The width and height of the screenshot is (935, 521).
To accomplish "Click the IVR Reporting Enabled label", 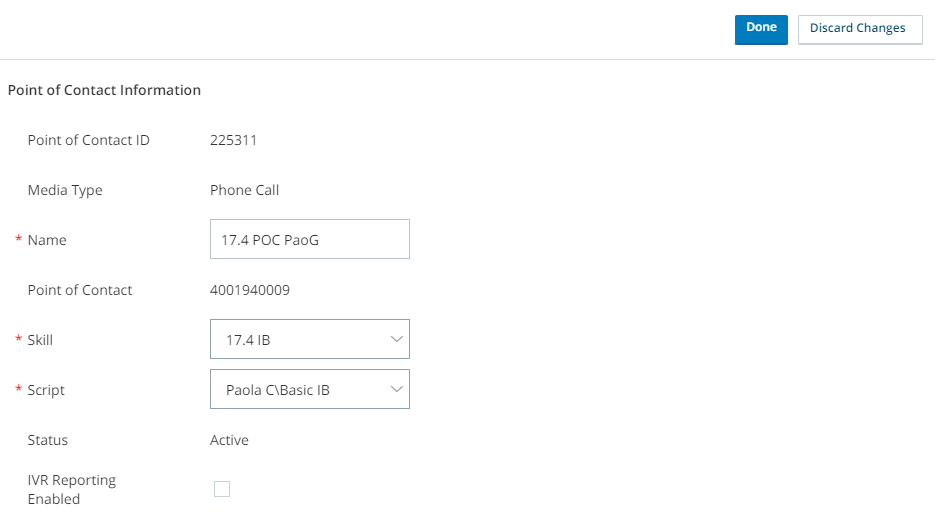I will 72,489.
